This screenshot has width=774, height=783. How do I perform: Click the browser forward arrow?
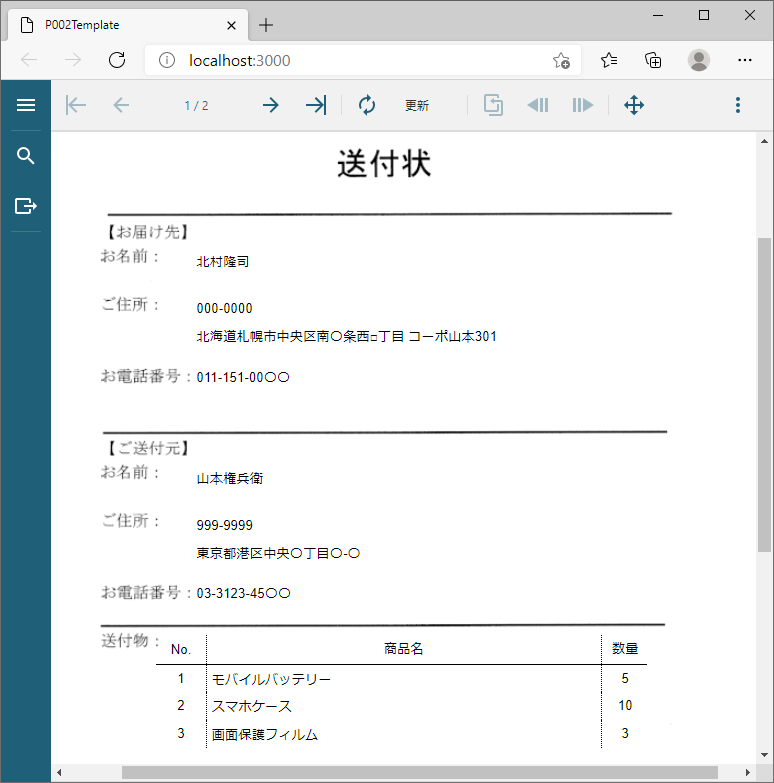73,60
